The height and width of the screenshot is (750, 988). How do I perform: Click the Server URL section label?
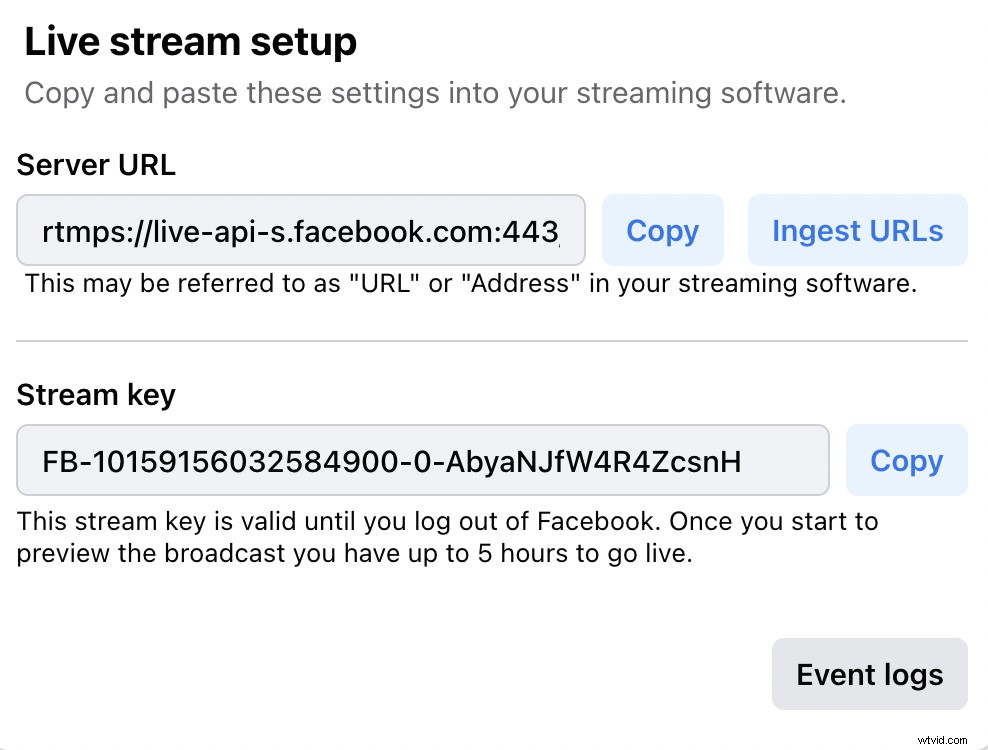tap(95, 164)
